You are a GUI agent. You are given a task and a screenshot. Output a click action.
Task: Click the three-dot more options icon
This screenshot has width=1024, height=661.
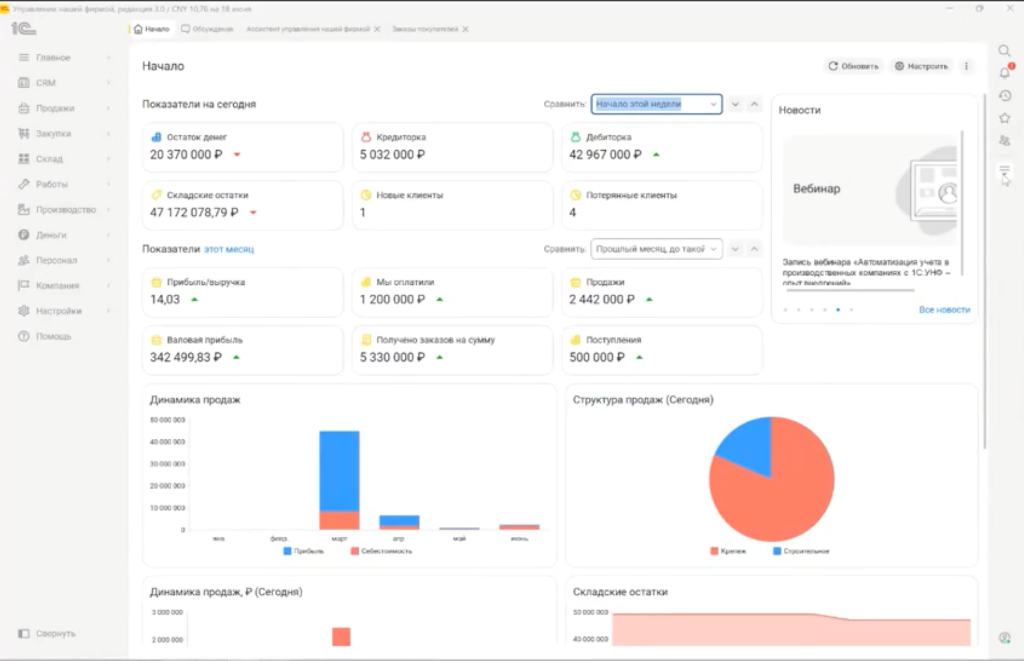pyautogui.click(x=967, y=66)
